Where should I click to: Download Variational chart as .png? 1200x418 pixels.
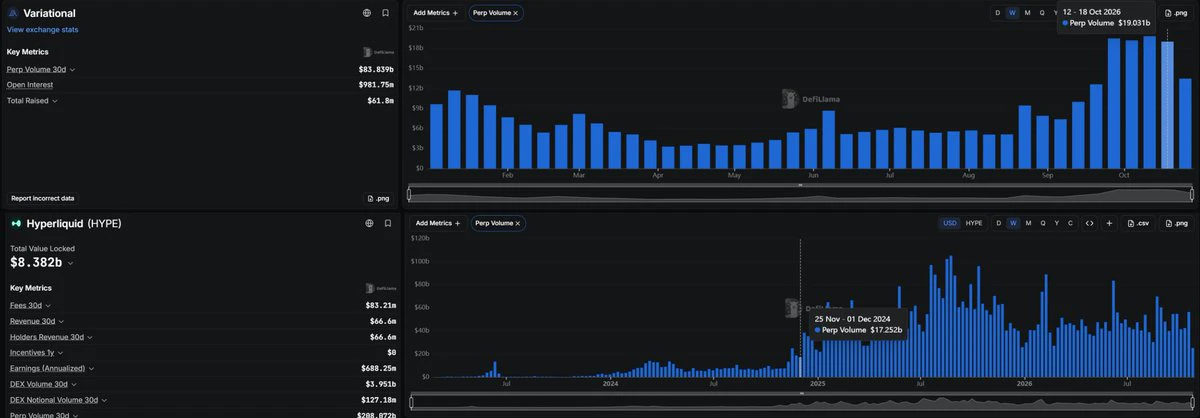click(x=1177, y=13)
